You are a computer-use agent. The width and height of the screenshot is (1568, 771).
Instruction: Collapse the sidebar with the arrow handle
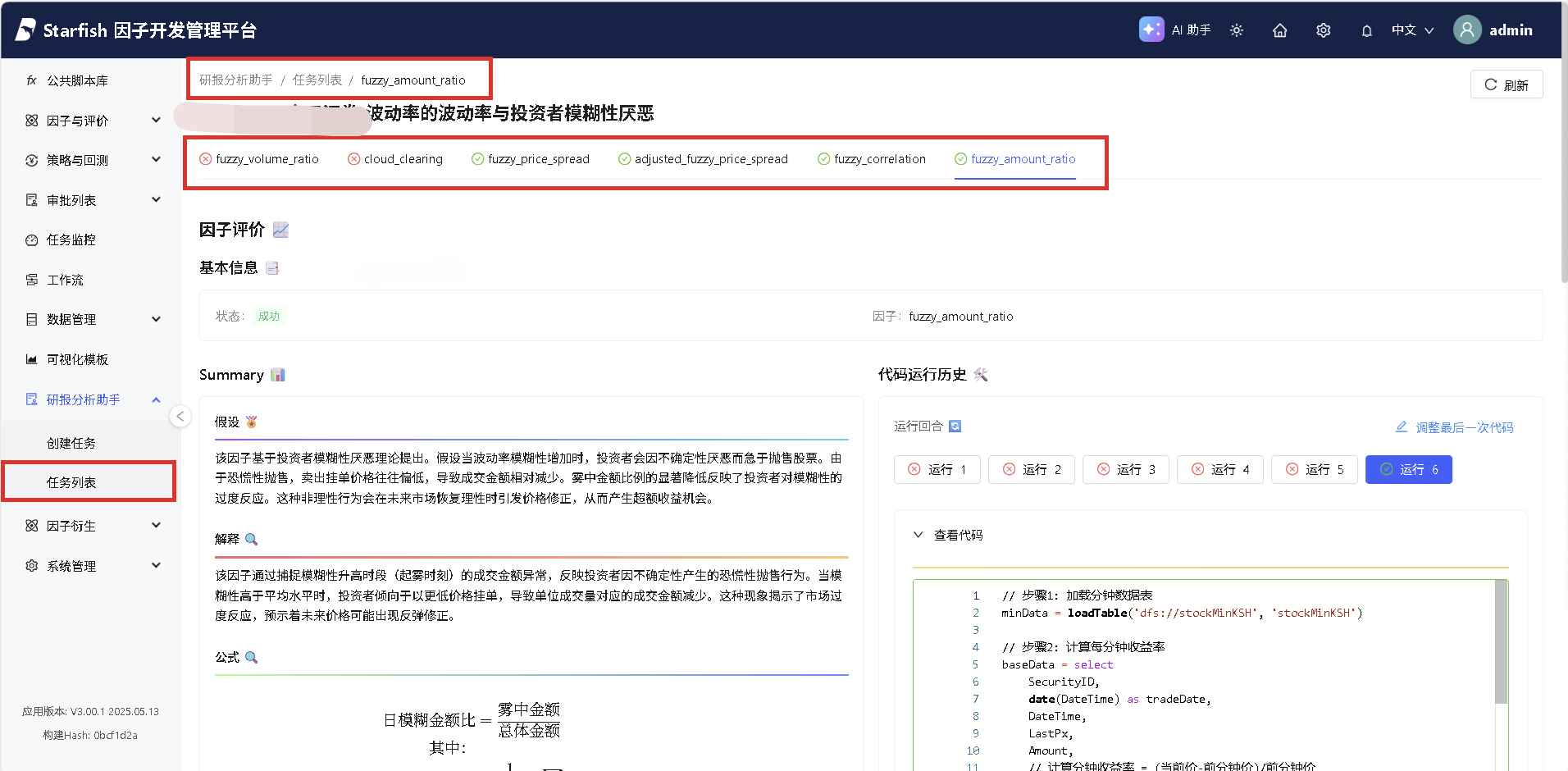tap(180, 417)
